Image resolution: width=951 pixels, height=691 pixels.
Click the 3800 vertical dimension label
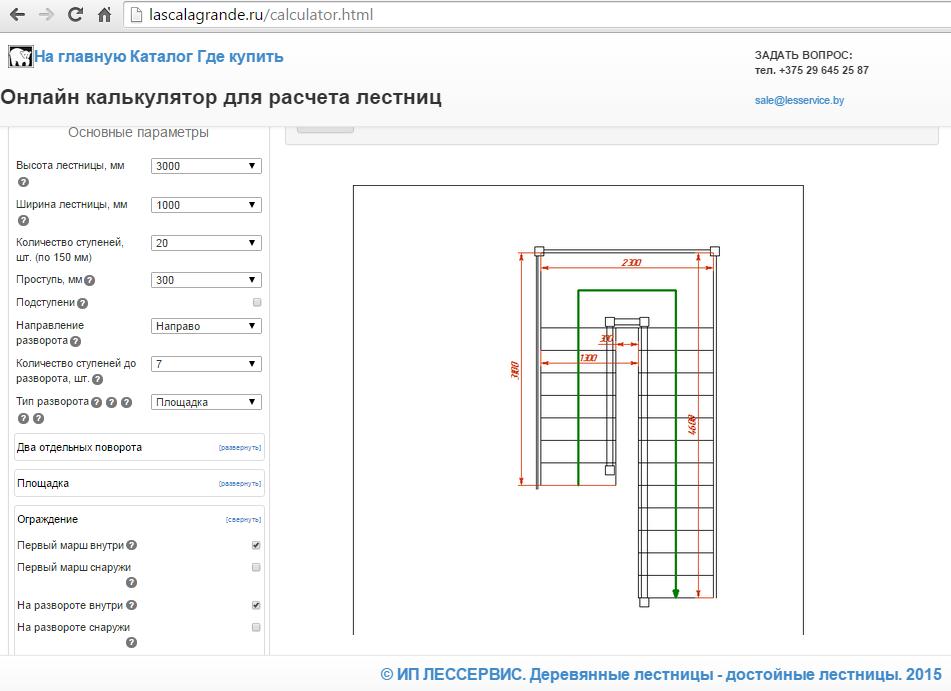[x=515, y=370]
